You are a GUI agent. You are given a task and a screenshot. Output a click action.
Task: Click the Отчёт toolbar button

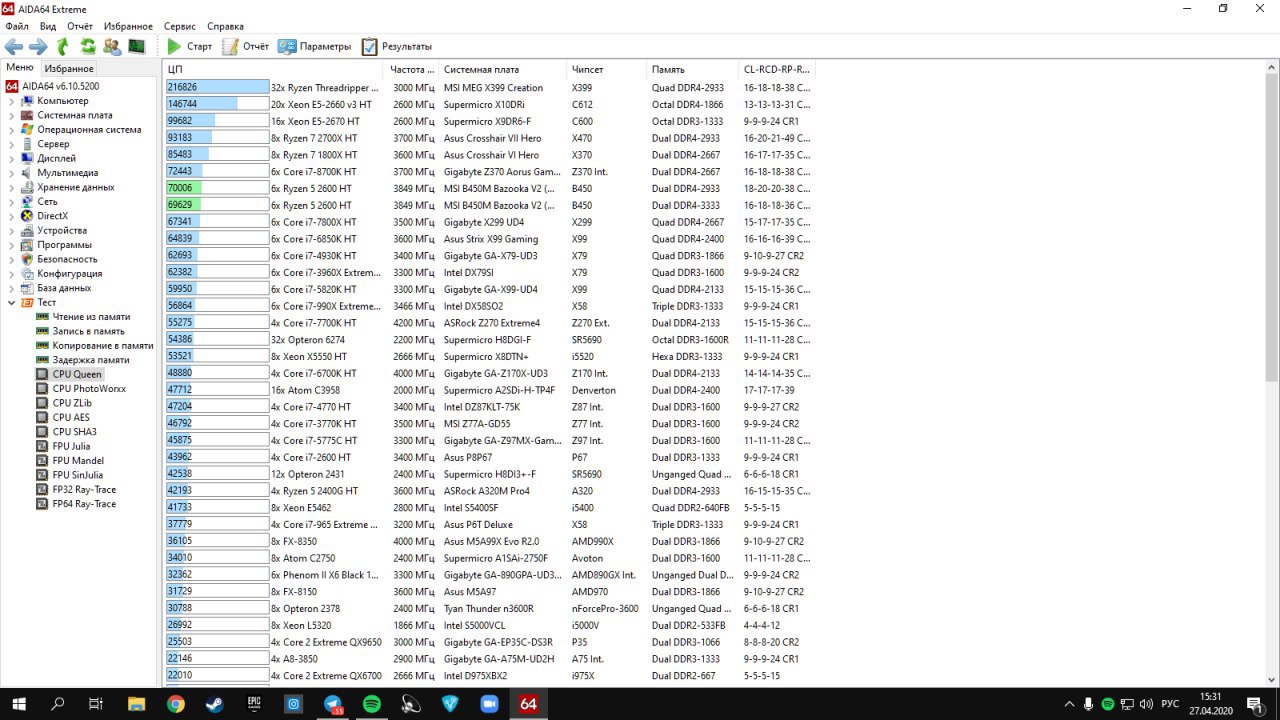(x=245, y=46)
